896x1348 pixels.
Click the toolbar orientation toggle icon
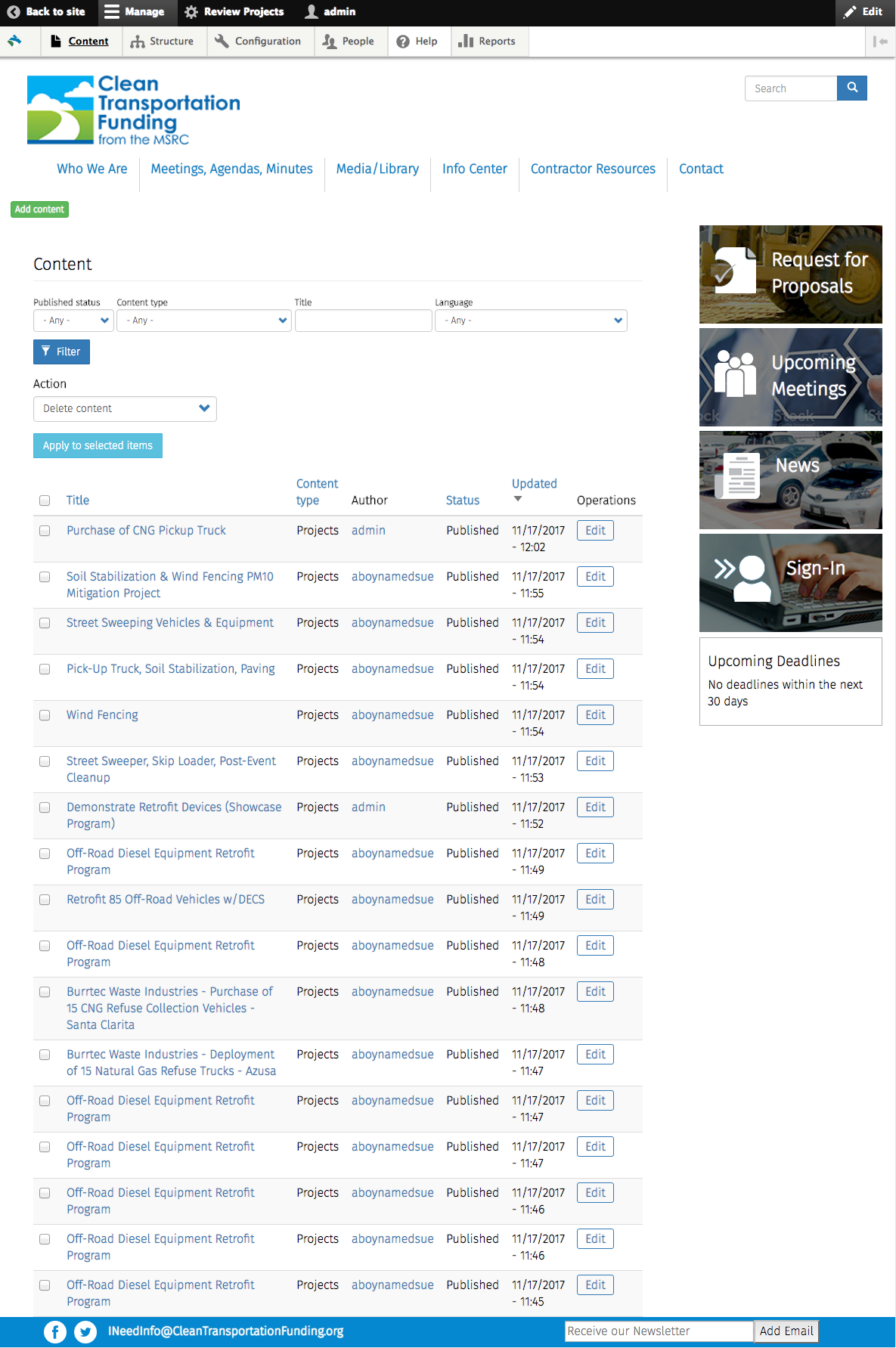tap(880, 42)
